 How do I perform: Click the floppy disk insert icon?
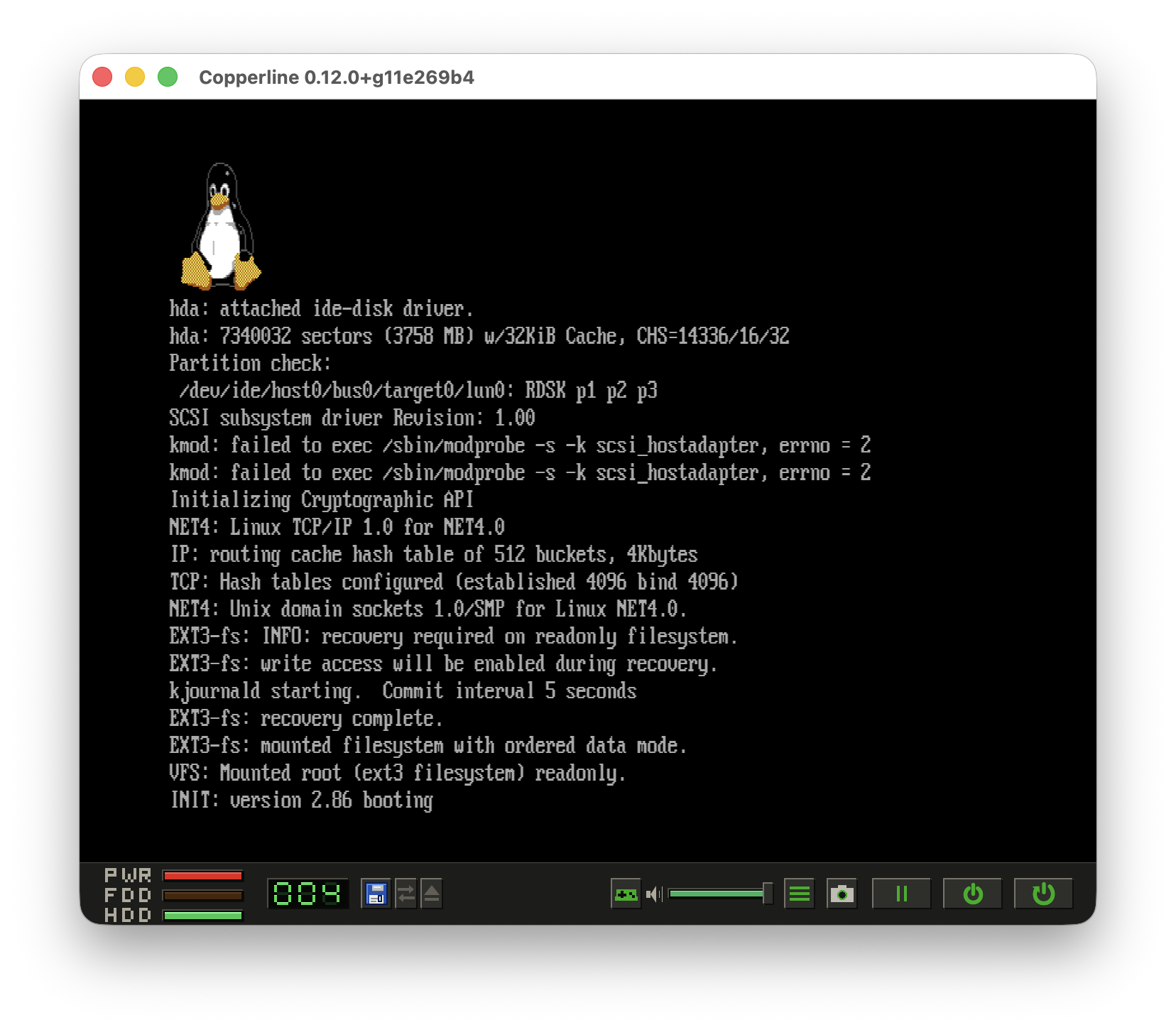pyautogui.click(x=376, y=894)
